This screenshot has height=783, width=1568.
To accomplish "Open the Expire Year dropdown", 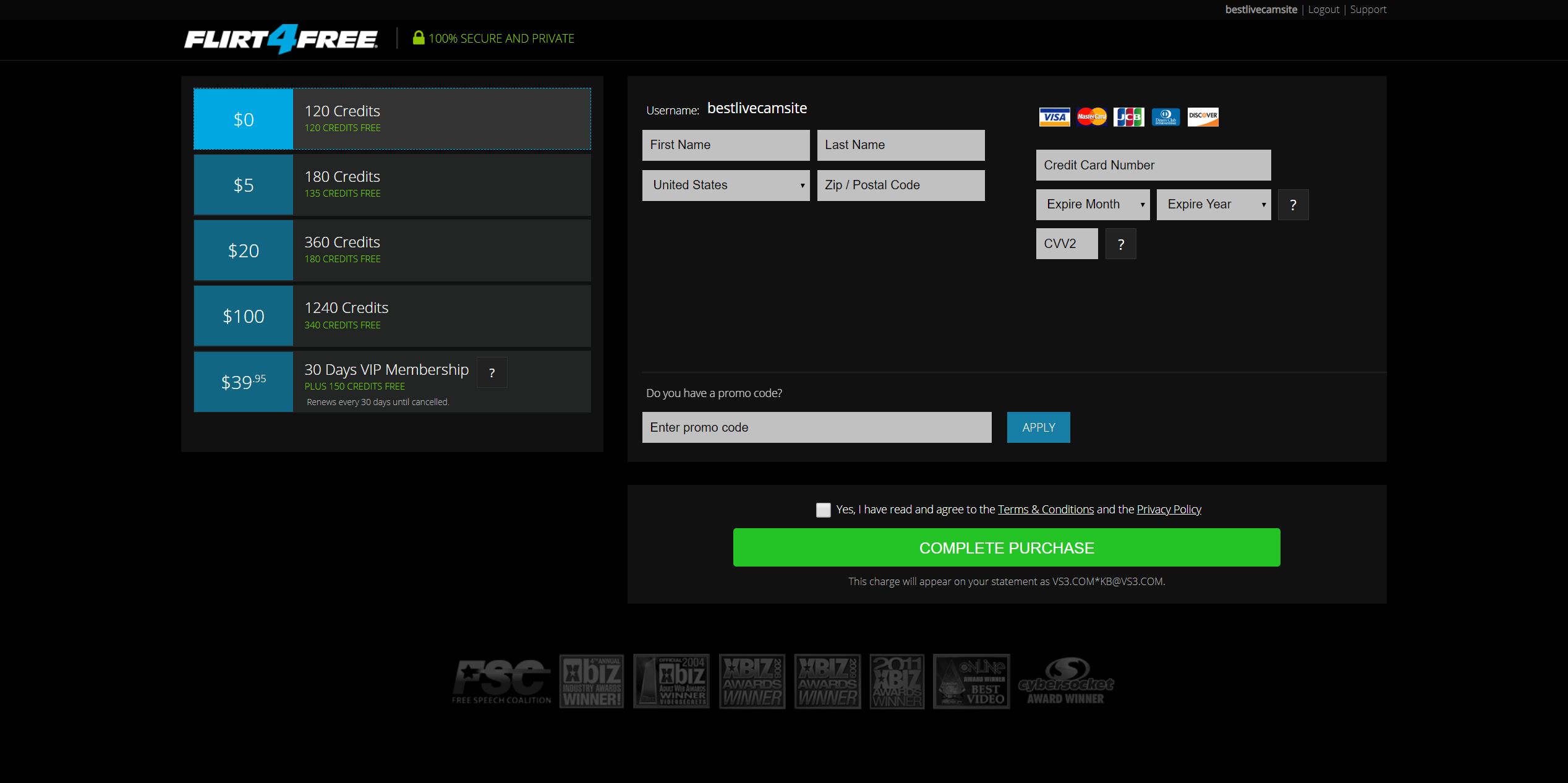I will click(1214, 205).
